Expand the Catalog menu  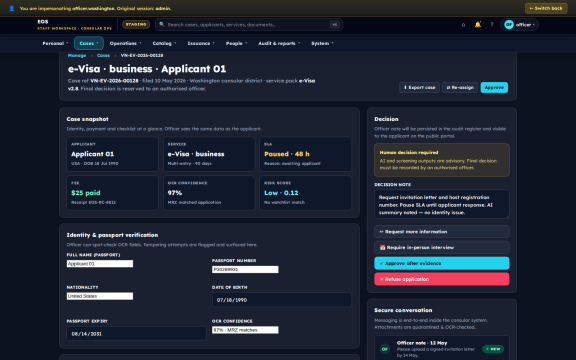164,43
